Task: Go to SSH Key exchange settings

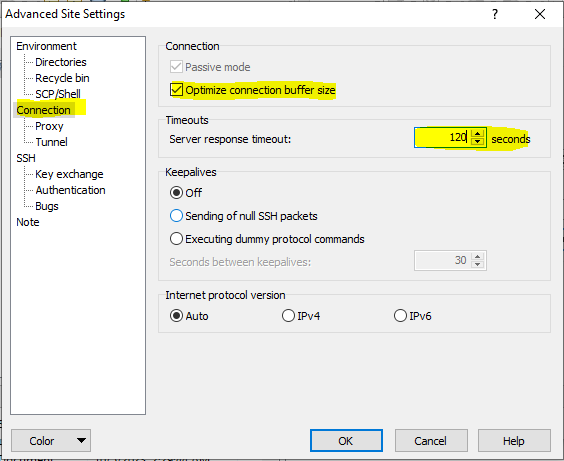Action: click(x=69, y=174)
